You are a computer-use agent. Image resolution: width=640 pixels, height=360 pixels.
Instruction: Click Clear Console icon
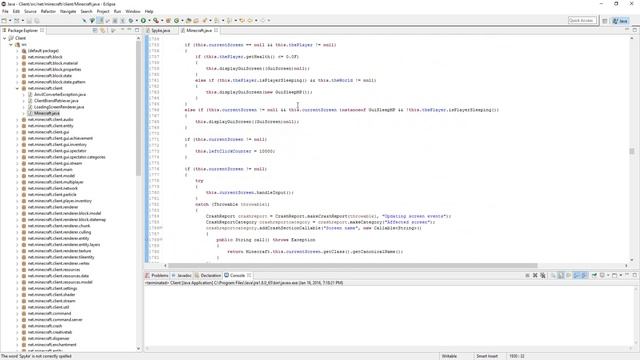(x=553, y=276)
